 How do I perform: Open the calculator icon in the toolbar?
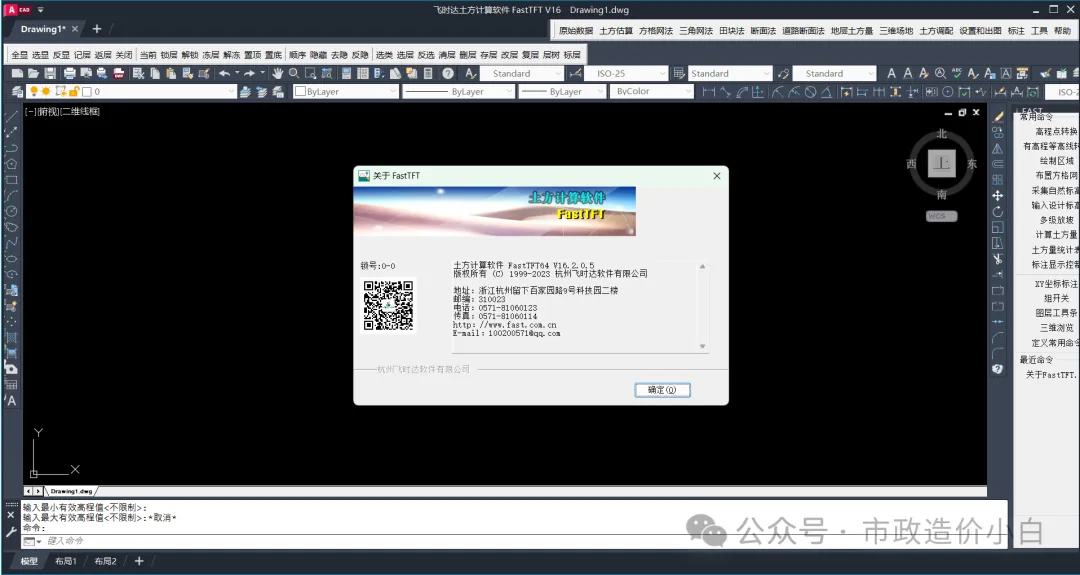point(428,73)
